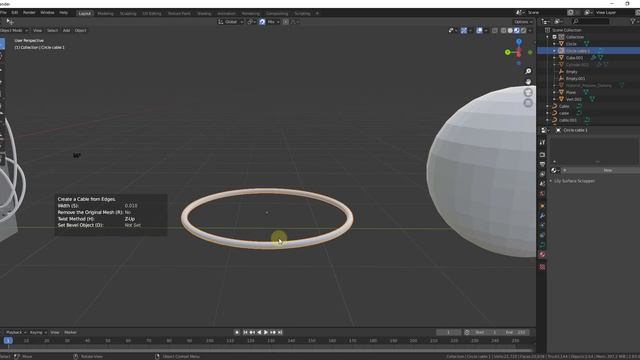
Task: Open the Global transform orientation dropdown
Action: click(231, 22)
